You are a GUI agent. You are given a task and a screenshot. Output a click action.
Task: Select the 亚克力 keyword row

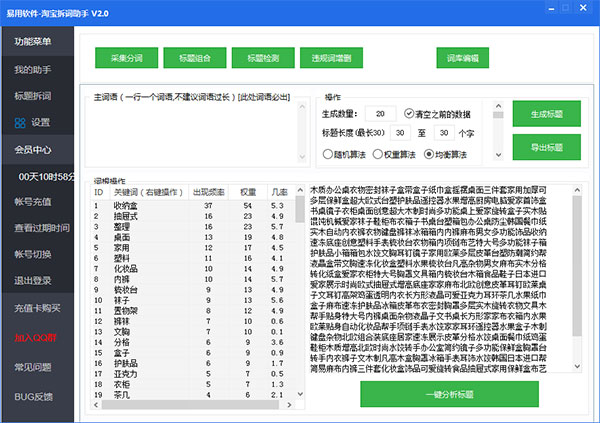click(x=193, y=374)
